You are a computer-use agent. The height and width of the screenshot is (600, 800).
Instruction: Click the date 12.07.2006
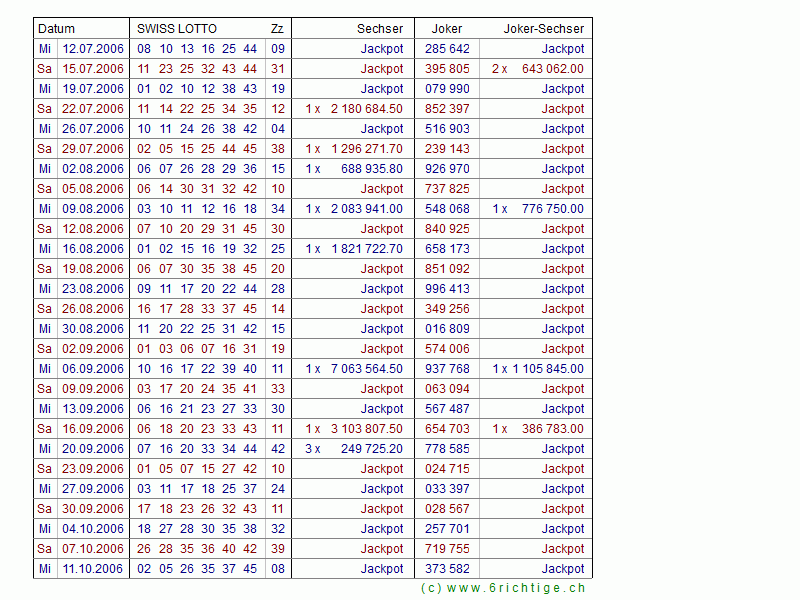93,49
